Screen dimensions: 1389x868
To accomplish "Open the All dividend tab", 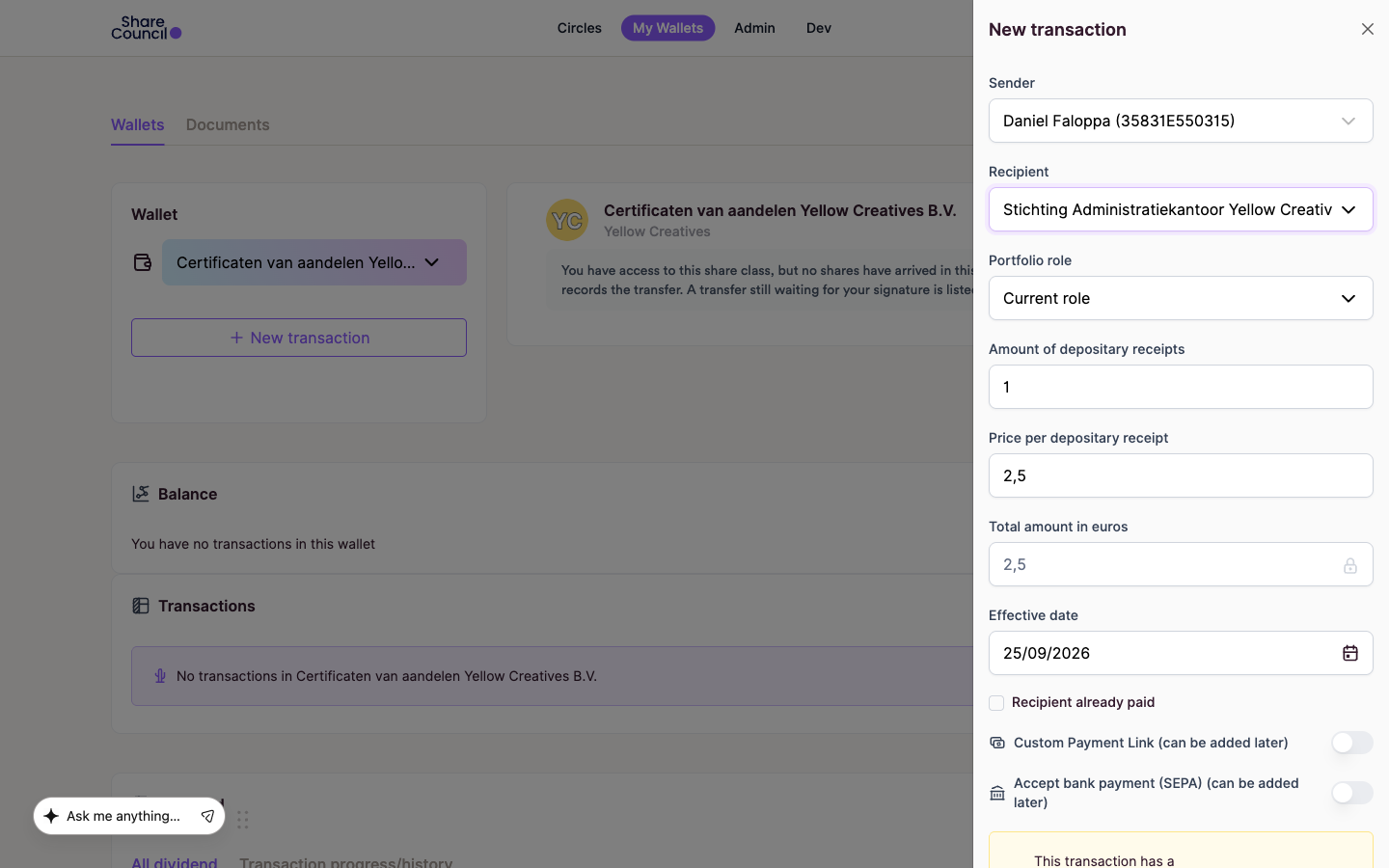I will [x=175, y=861].
